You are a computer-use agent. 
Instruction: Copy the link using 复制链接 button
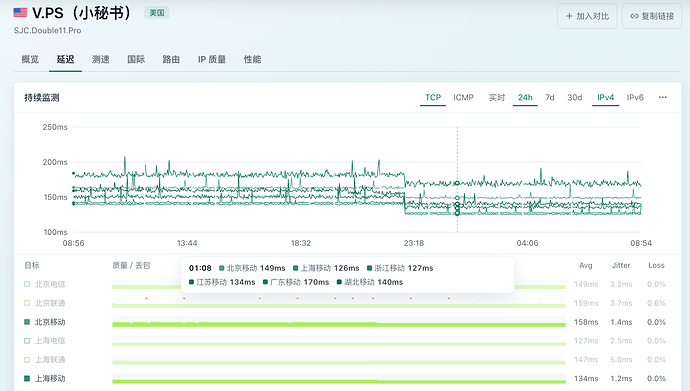coord(652,16)
